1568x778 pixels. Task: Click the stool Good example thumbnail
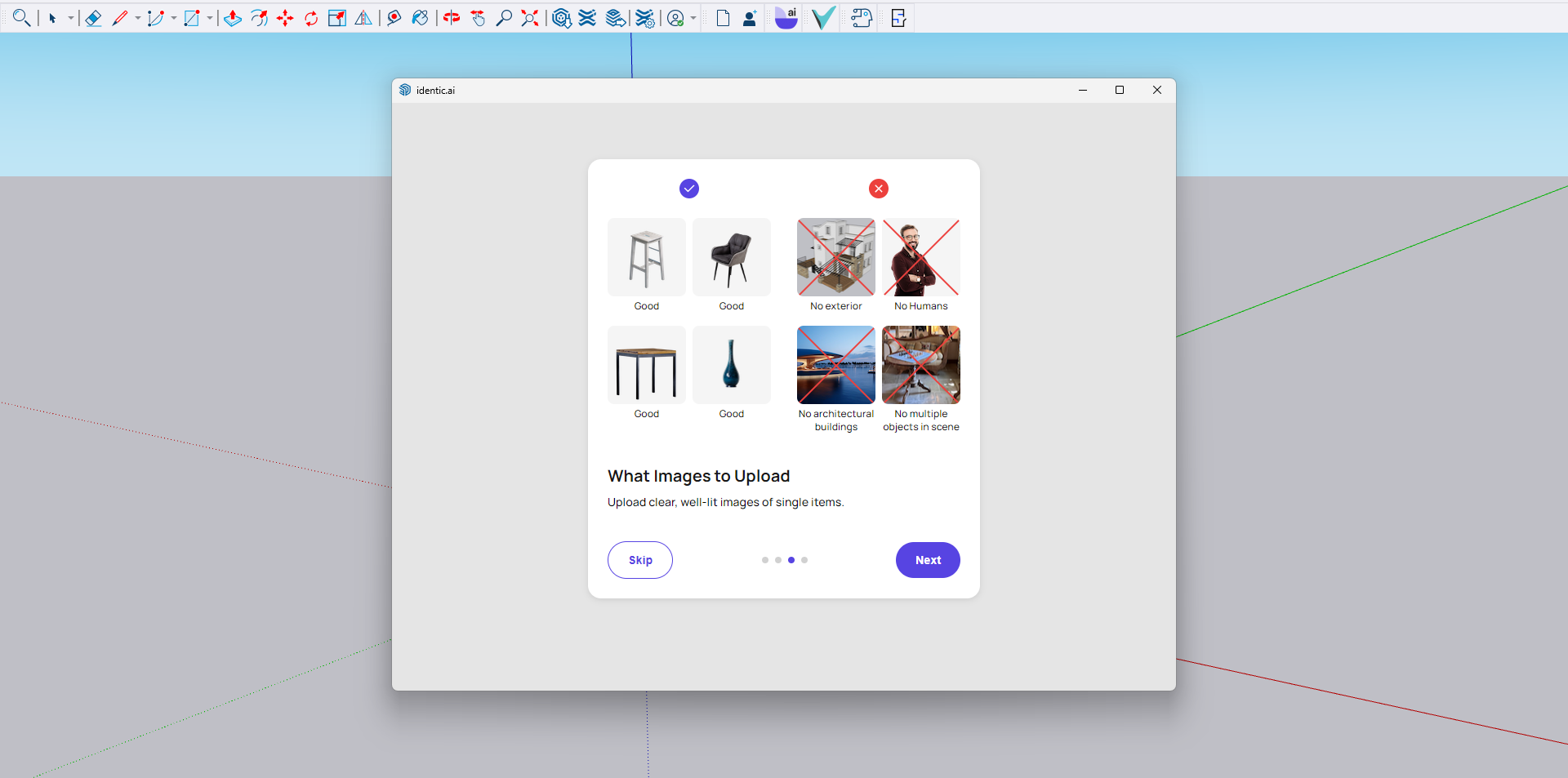coord(647,257)
